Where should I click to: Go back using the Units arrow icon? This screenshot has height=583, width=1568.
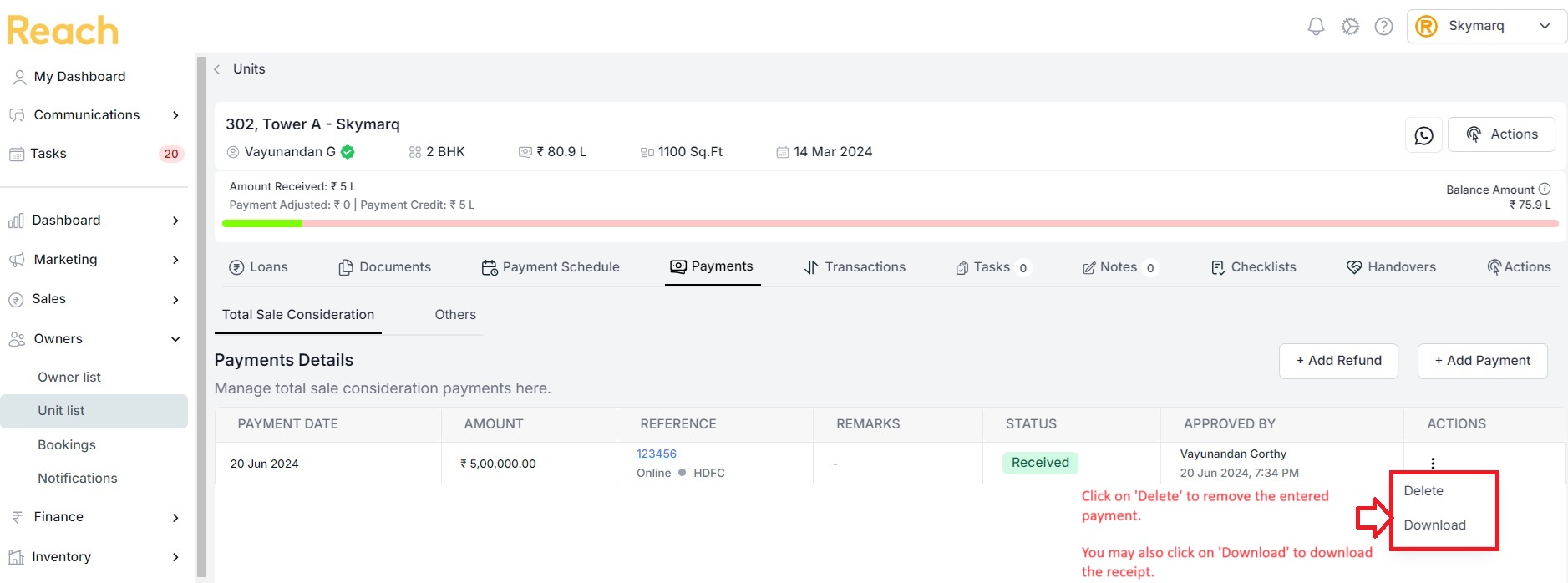pyautogui.click(x=217, y=69)
